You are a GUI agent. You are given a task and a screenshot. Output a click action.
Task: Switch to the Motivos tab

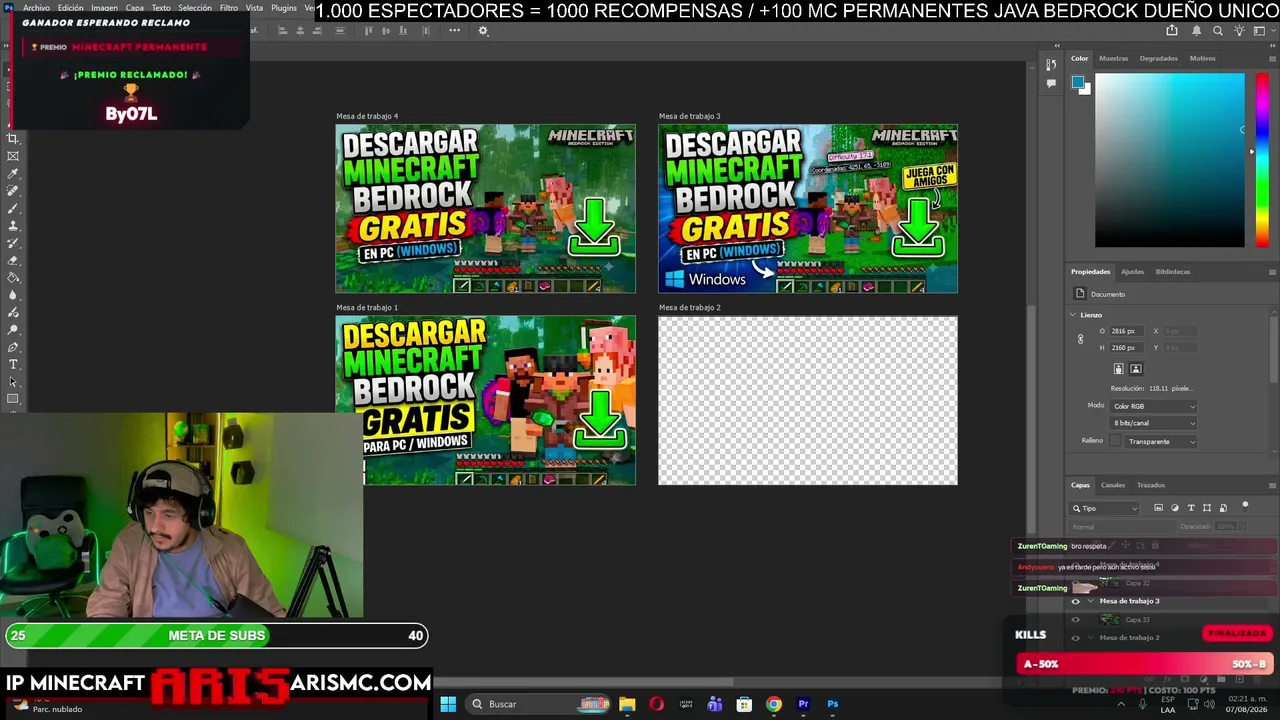1202,58
